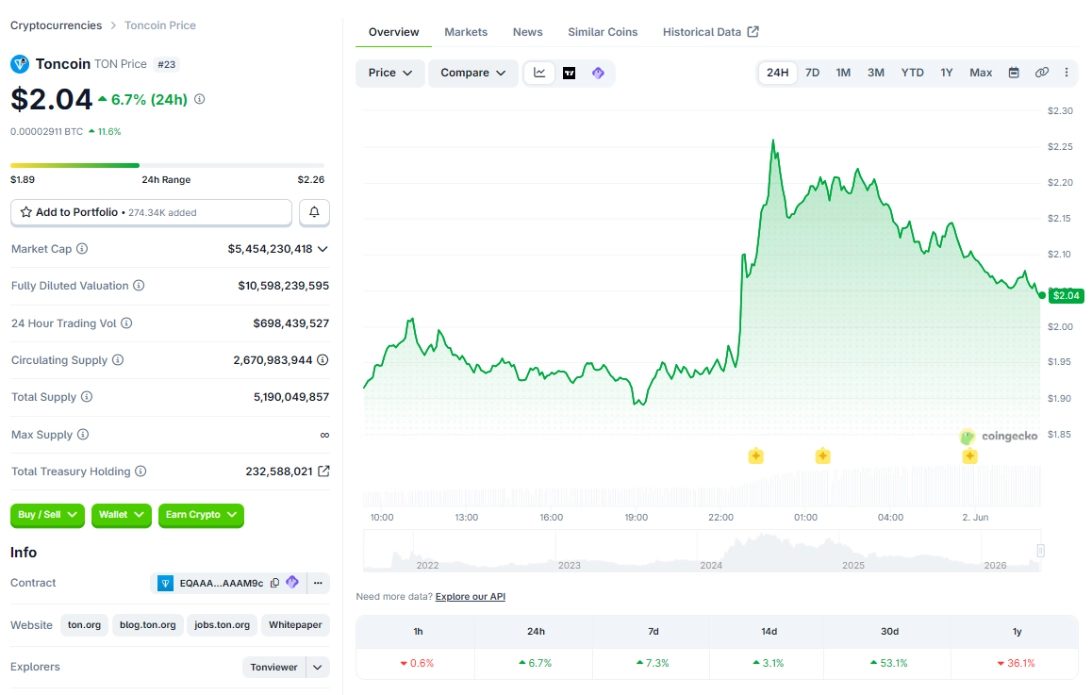The image size is (1092, 695).
Task: Switch to the line chart view icon
Action: tap(539, 72)
